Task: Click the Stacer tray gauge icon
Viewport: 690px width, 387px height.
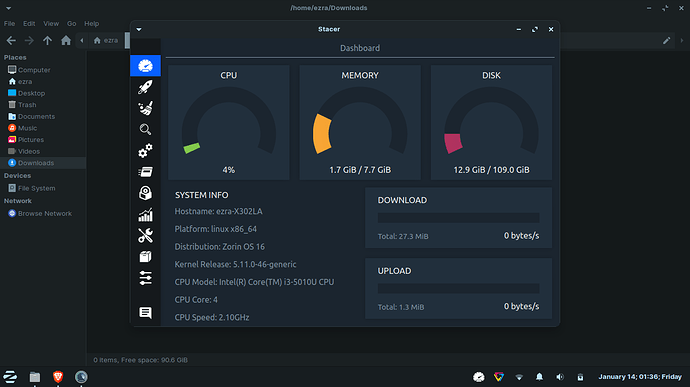Action: [x=478, y=377]
